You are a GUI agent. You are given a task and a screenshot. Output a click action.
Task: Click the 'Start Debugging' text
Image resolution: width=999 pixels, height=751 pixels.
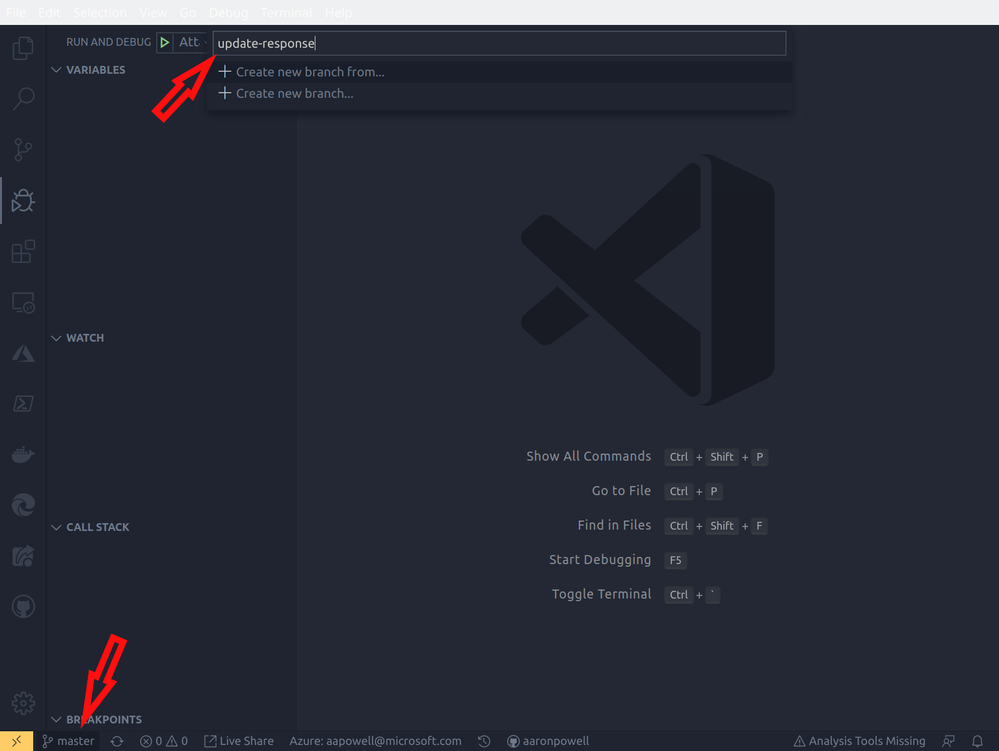600,559
